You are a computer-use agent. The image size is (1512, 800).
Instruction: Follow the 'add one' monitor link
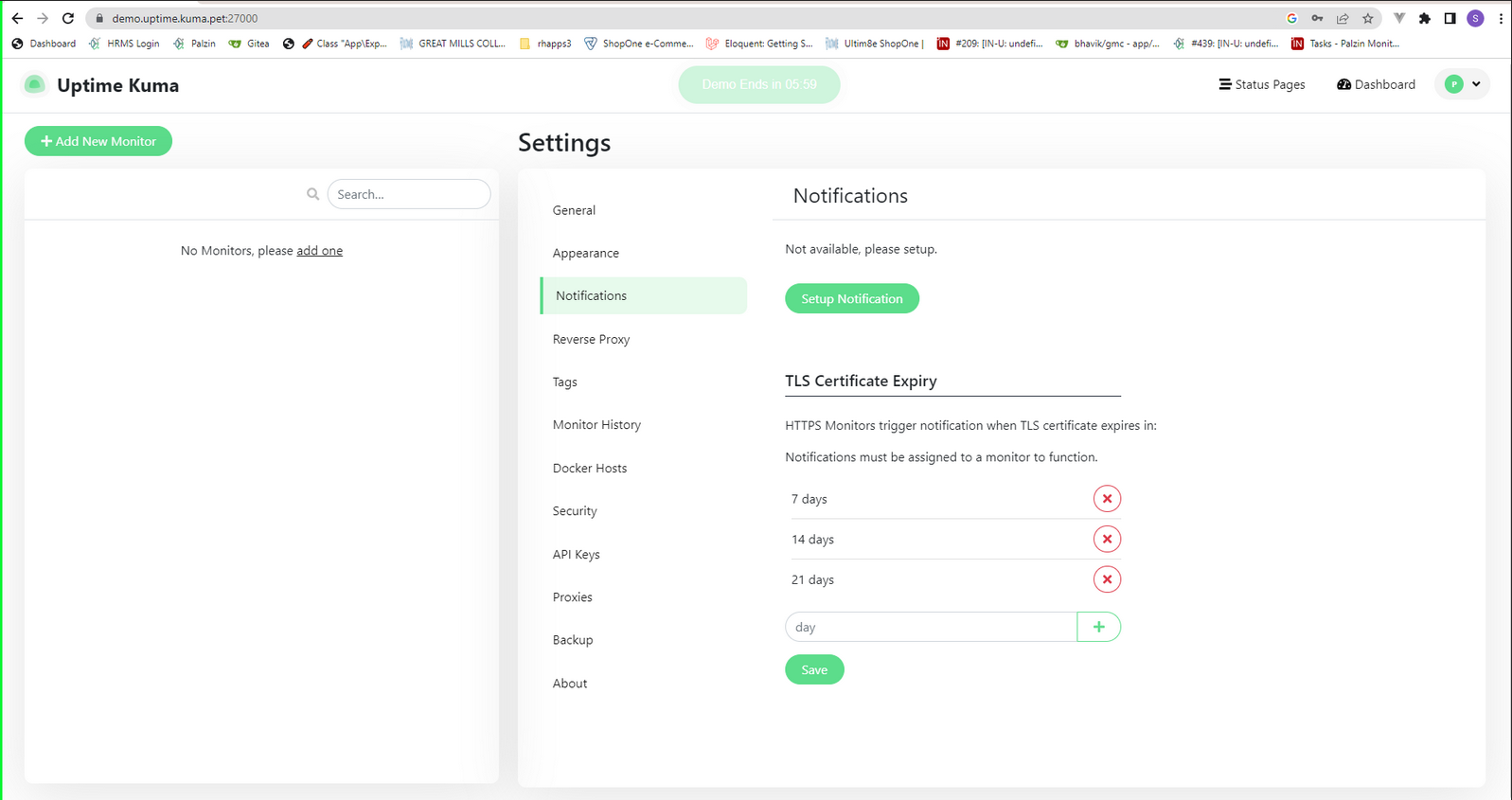point(320,251)
